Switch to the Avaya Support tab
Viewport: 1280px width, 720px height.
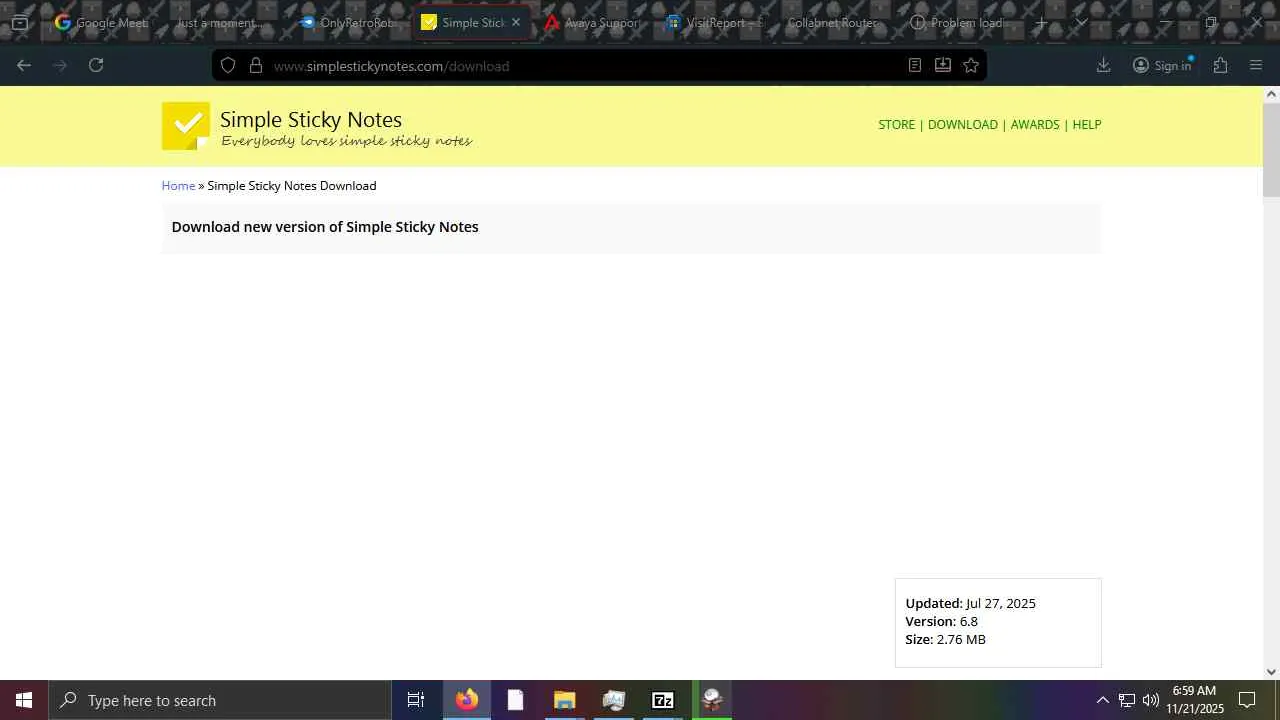pos(593,22)
